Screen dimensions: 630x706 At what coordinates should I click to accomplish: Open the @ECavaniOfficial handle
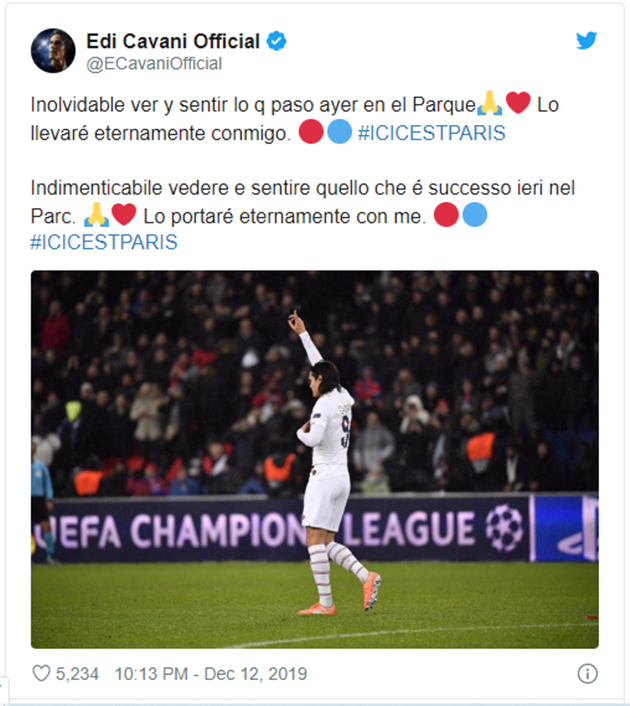click(154, 63)
